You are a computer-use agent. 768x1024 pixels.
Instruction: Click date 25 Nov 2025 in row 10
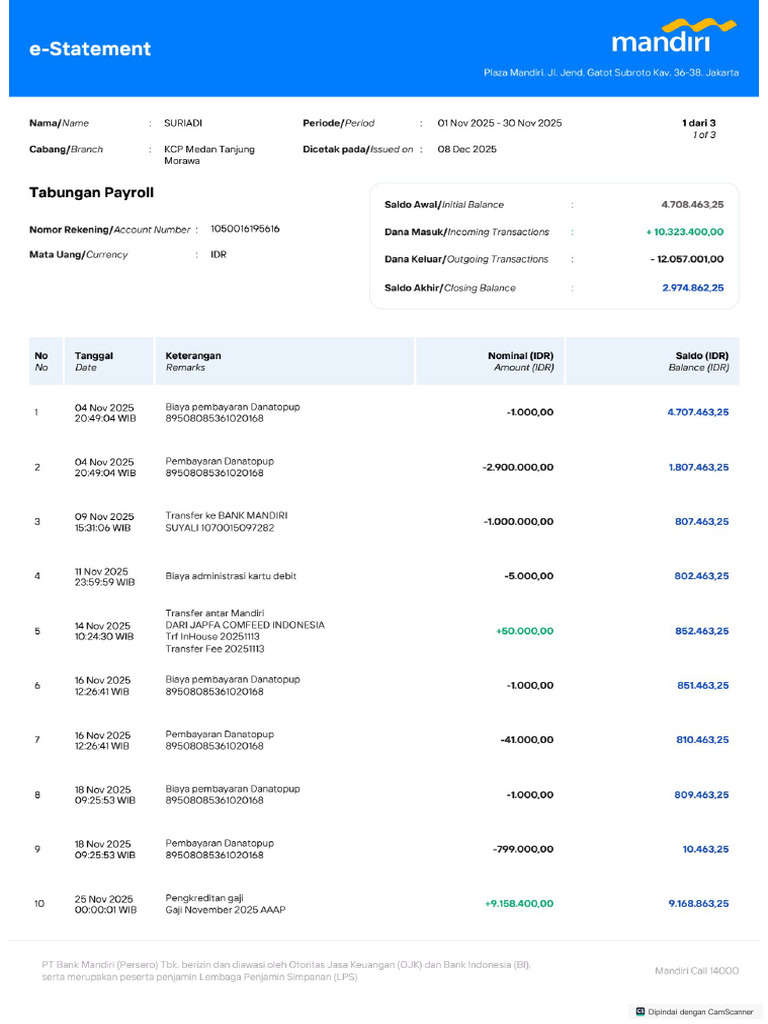(x=104, y=899)
